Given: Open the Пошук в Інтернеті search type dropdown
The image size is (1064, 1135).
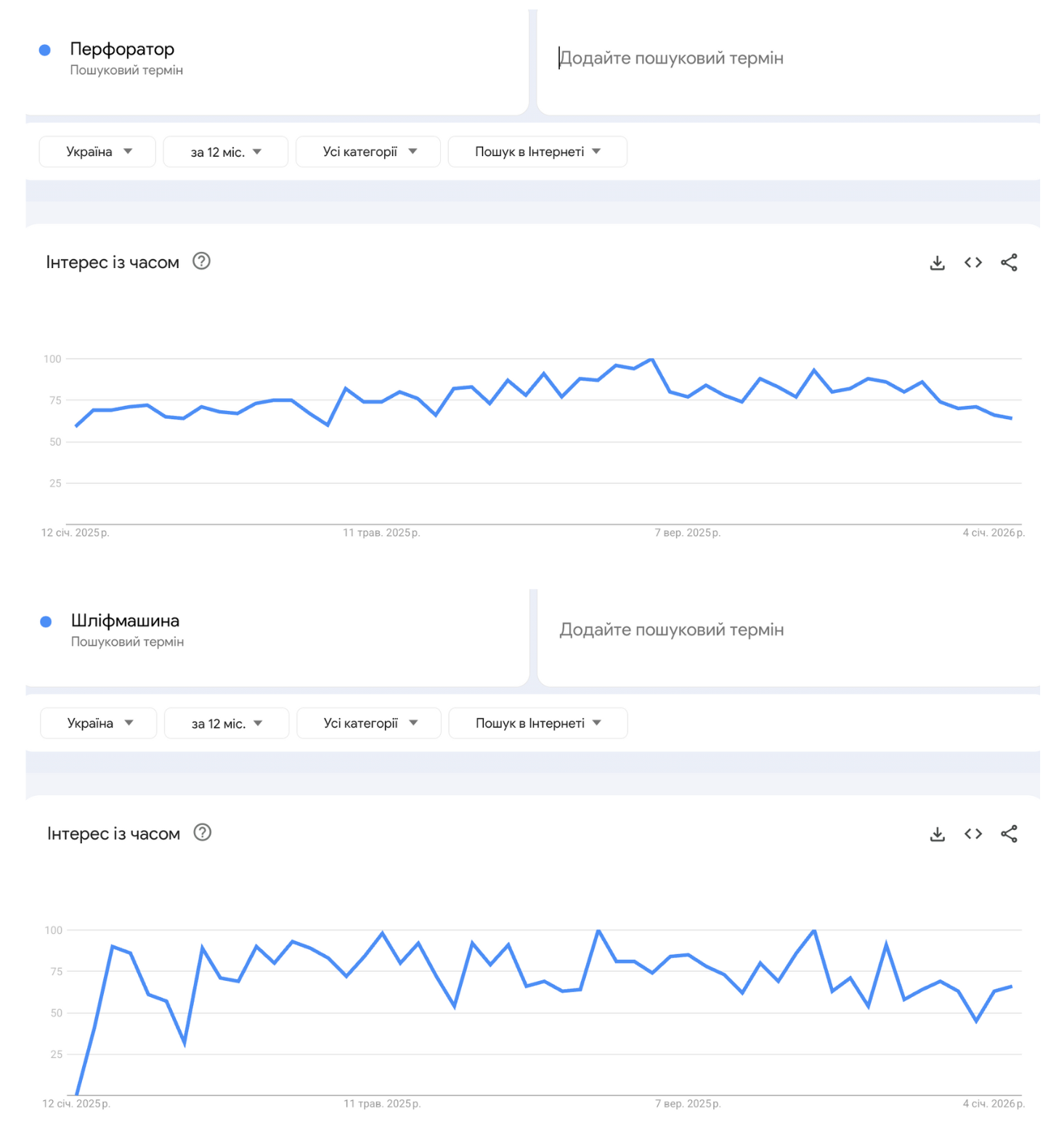Looking at the screenshot, I should click(537, 151).
